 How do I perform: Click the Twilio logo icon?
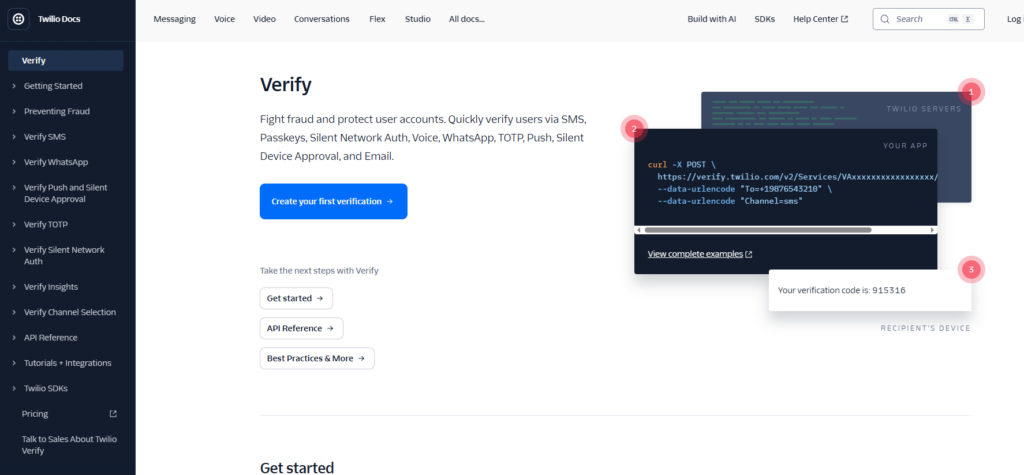[18, 20]
